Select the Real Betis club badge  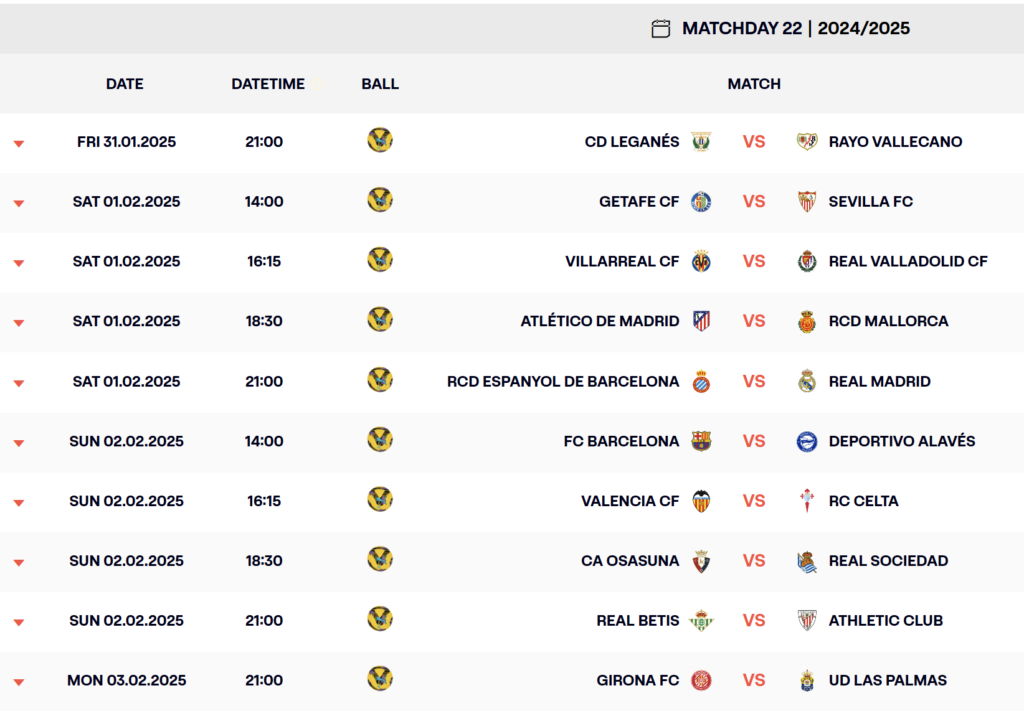point(701,621)
